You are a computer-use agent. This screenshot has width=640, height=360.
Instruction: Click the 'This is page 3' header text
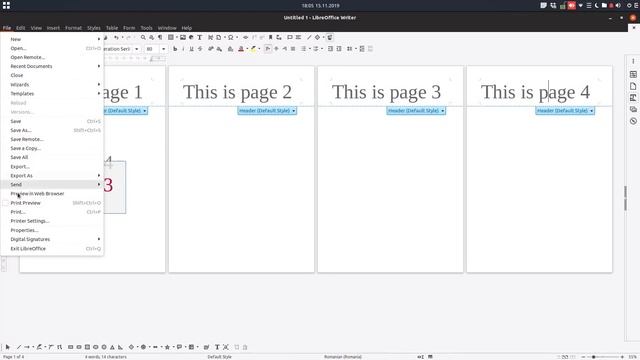click(x=387, y=92)
